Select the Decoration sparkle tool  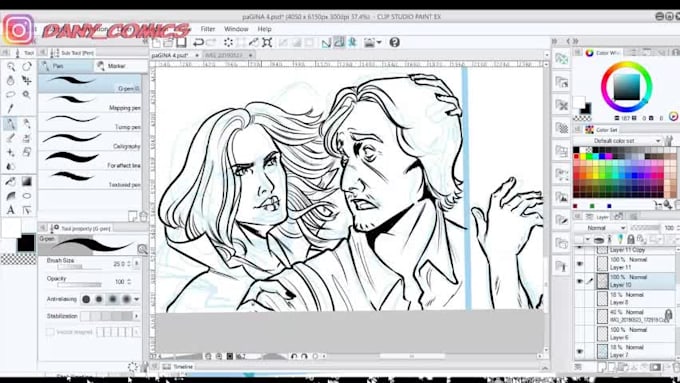pos(10,152)
